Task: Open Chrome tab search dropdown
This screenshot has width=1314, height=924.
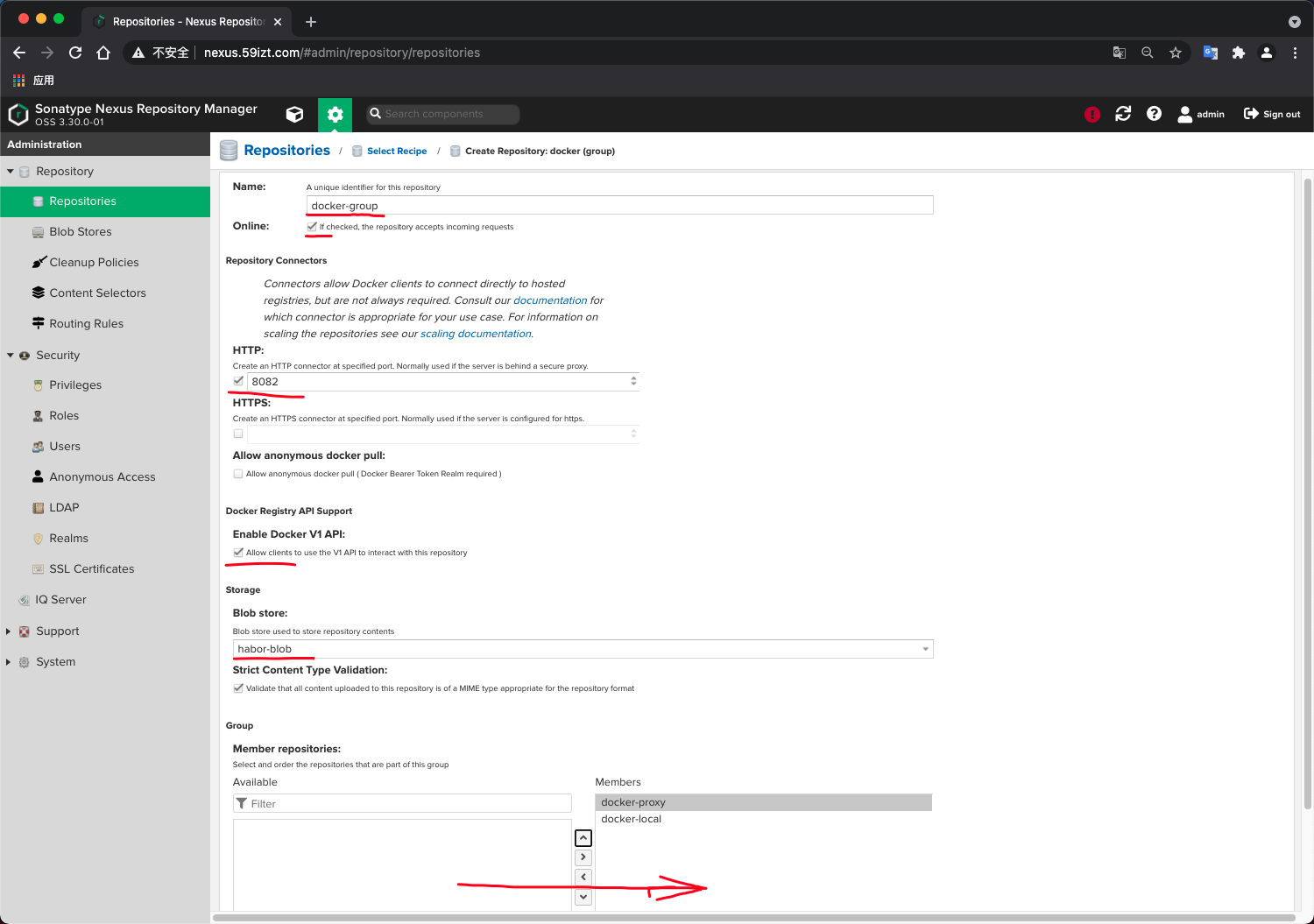Action: (x=1294, y=22)
